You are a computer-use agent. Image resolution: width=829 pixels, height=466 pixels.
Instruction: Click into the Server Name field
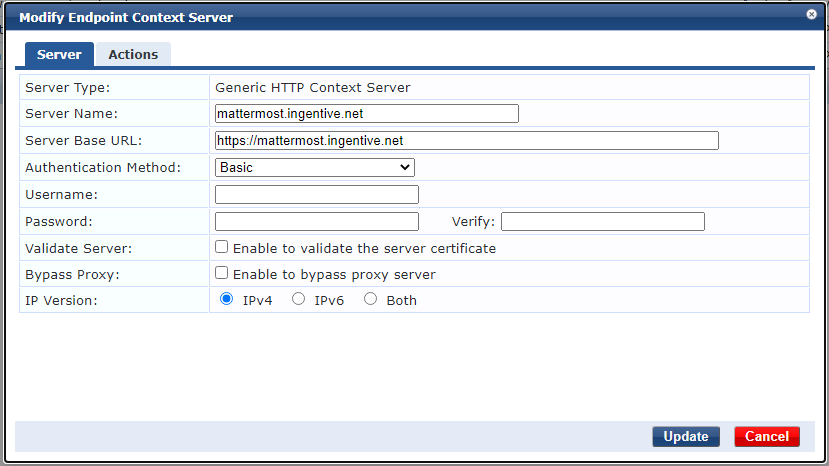(366, 114)
